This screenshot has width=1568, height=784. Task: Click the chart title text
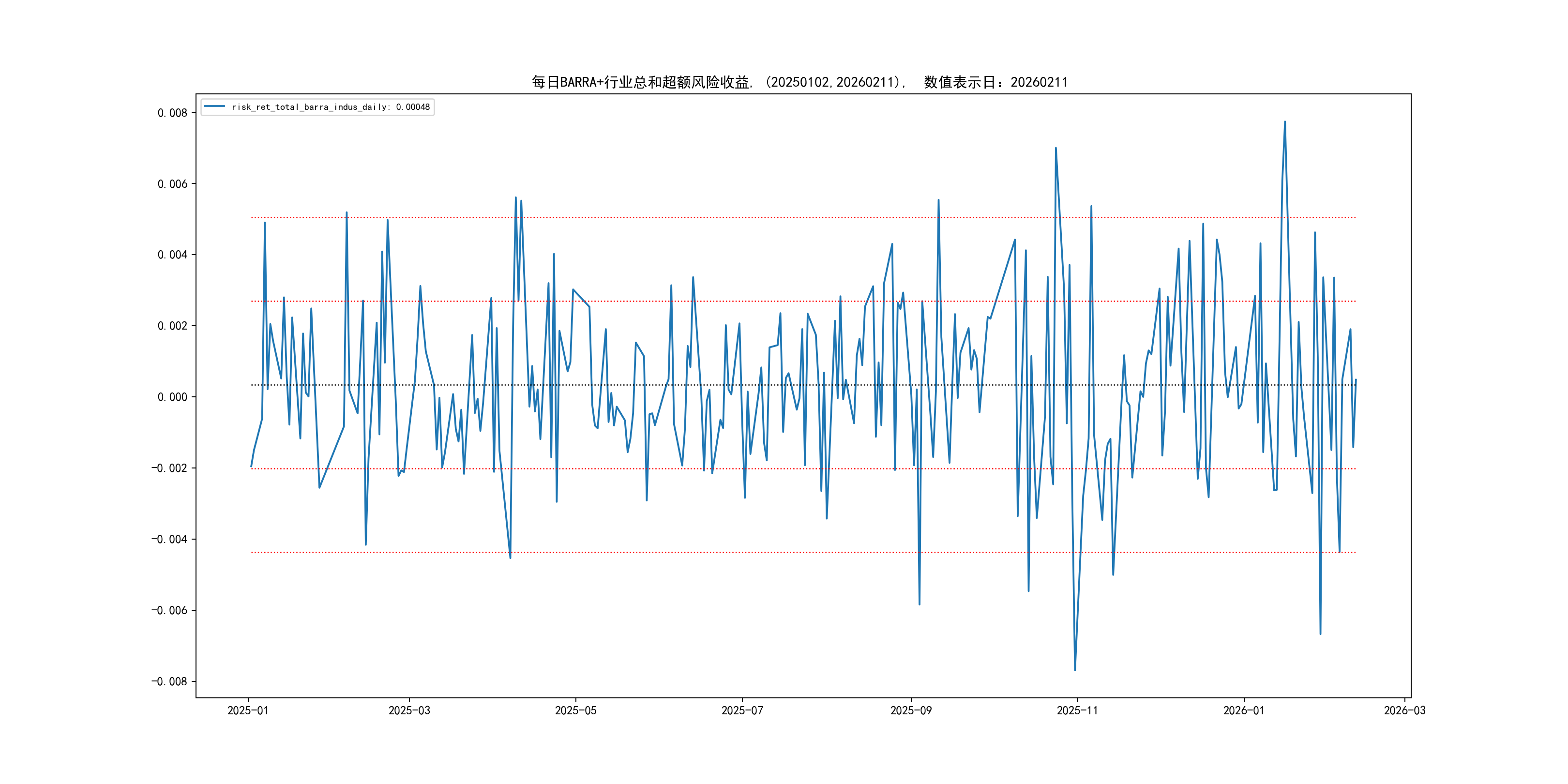pos(799,82)
